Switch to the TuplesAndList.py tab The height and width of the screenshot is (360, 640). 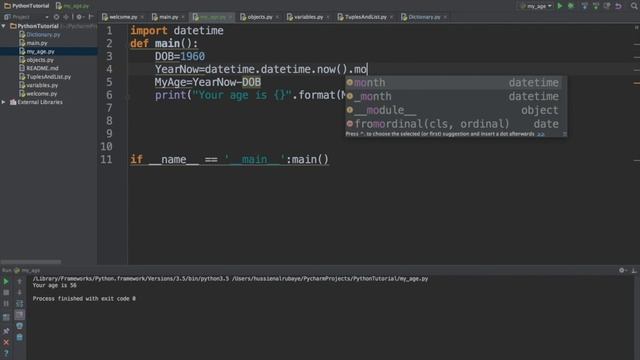click(365, 17)
